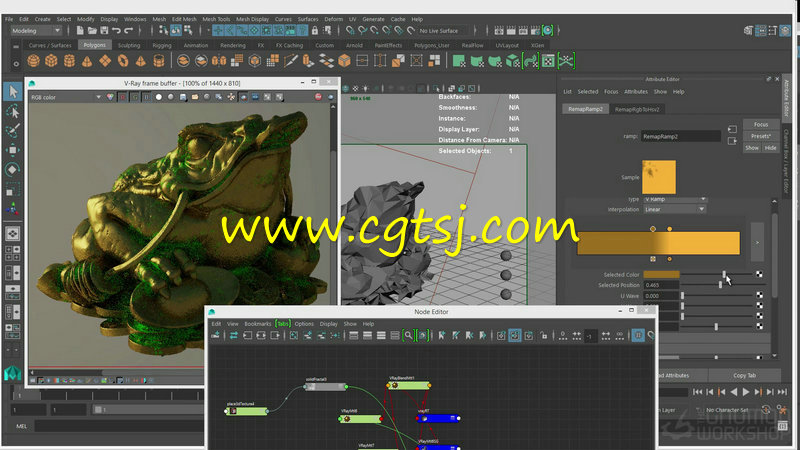This screenshot has width=800, height=450.
Task: Click the Redo arrow in status line
Action: [129, 31]
